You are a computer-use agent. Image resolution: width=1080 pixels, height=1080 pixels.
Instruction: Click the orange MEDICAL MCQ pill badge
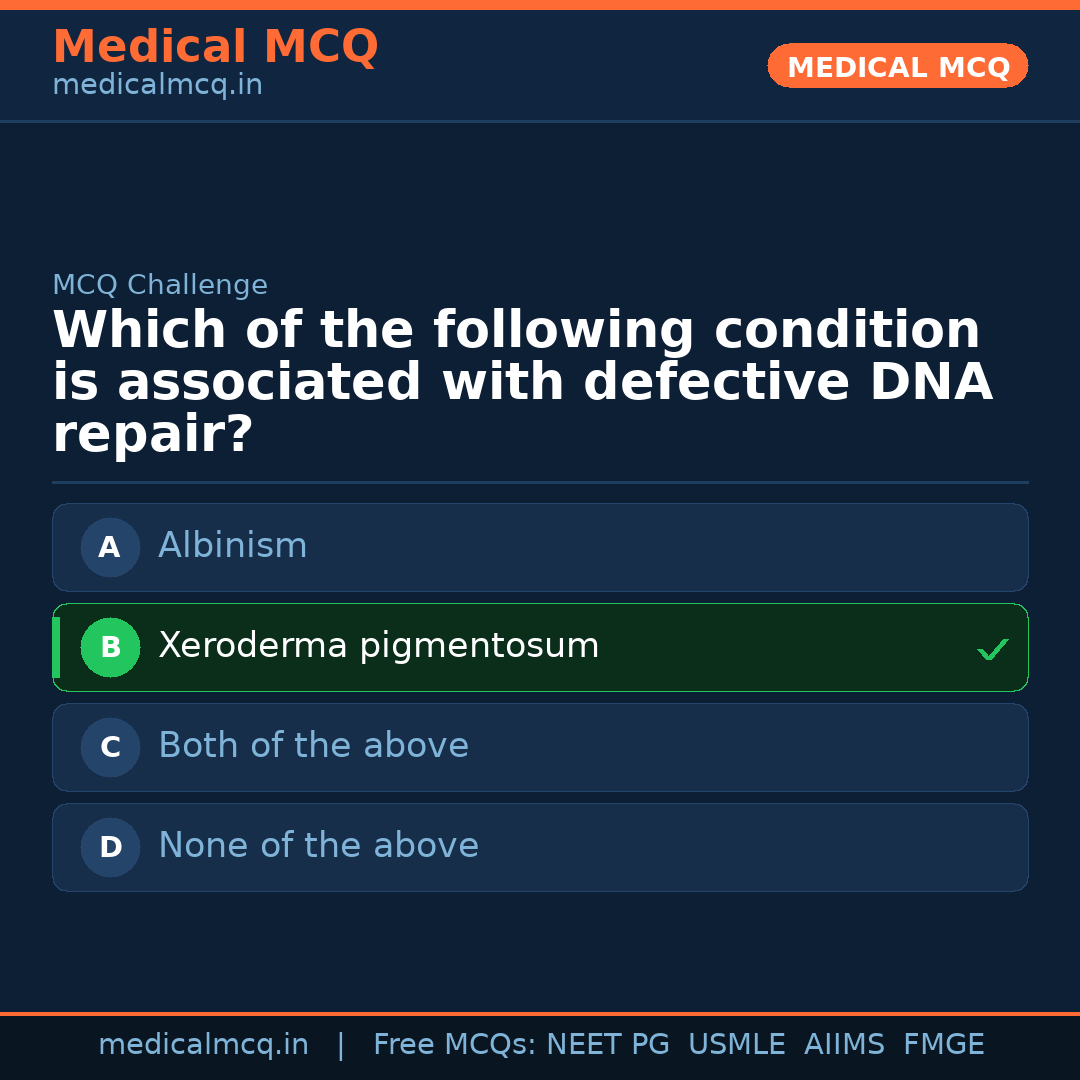(x=897, y=65)
